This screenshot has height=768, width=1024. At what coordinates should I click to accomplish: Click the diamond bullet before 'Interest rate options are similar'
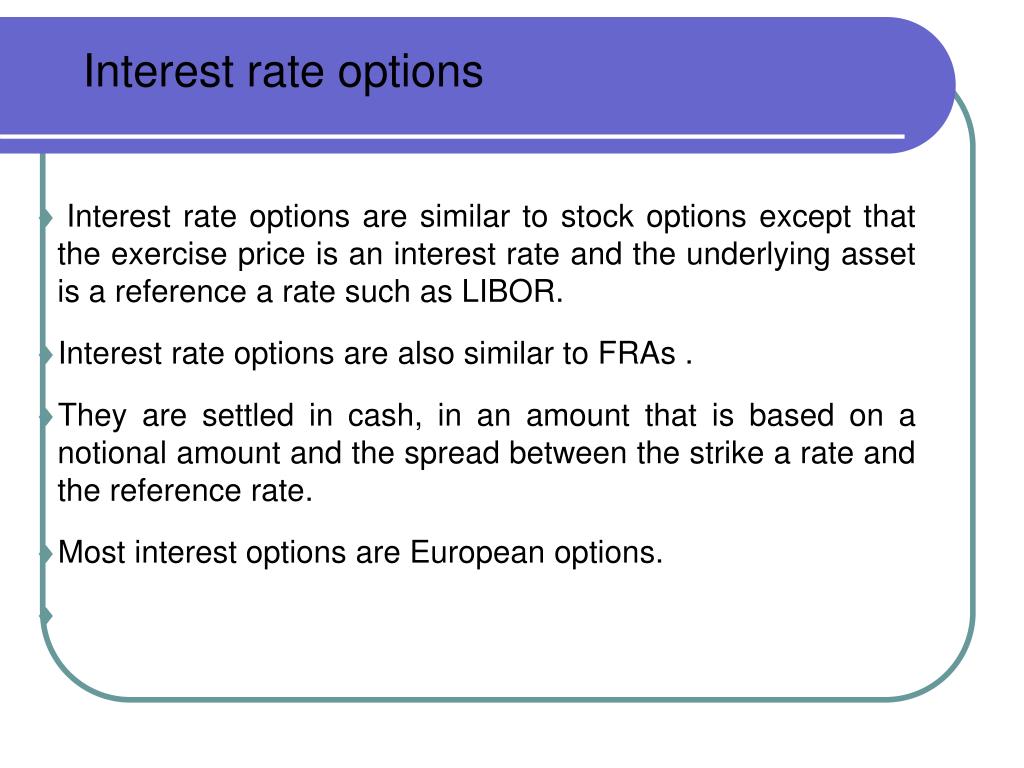coord(46,217)
